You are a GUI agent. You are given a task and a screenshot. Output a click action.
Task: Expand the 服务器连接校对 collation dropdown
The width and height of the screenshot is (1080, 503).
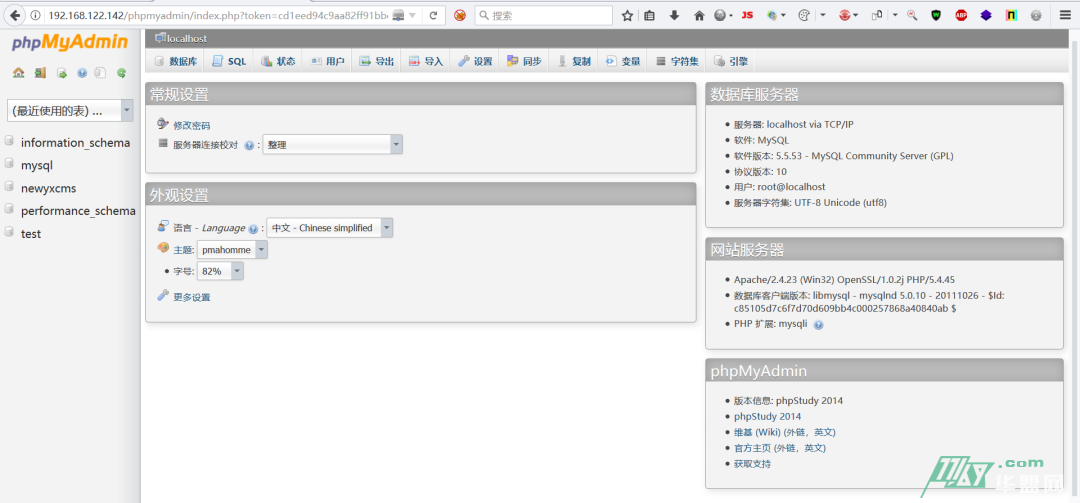tap(333, 145)
